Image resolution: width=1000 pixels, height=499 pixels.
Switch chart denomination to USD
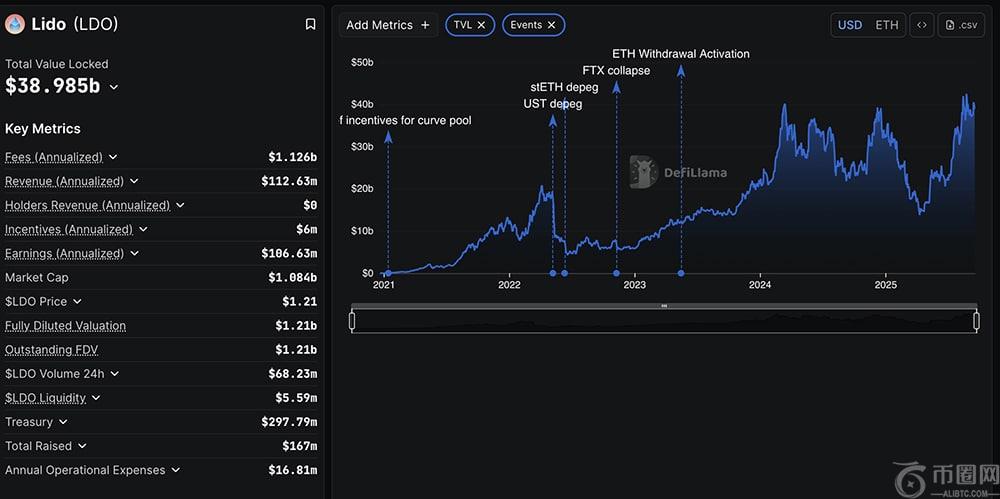(x=850, y=25)
